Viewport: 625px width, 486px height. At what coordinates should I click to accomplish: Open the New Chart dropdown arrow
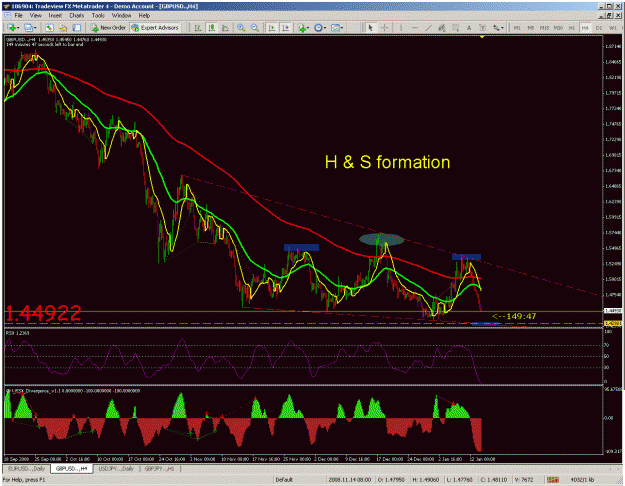tap(18, 28)
